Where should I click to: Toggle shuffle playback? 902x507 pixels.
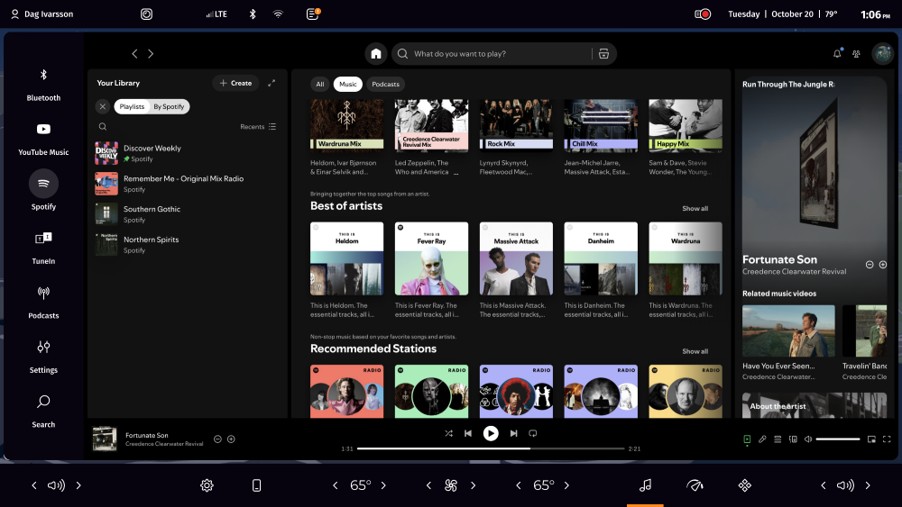[x=448, y=433]
